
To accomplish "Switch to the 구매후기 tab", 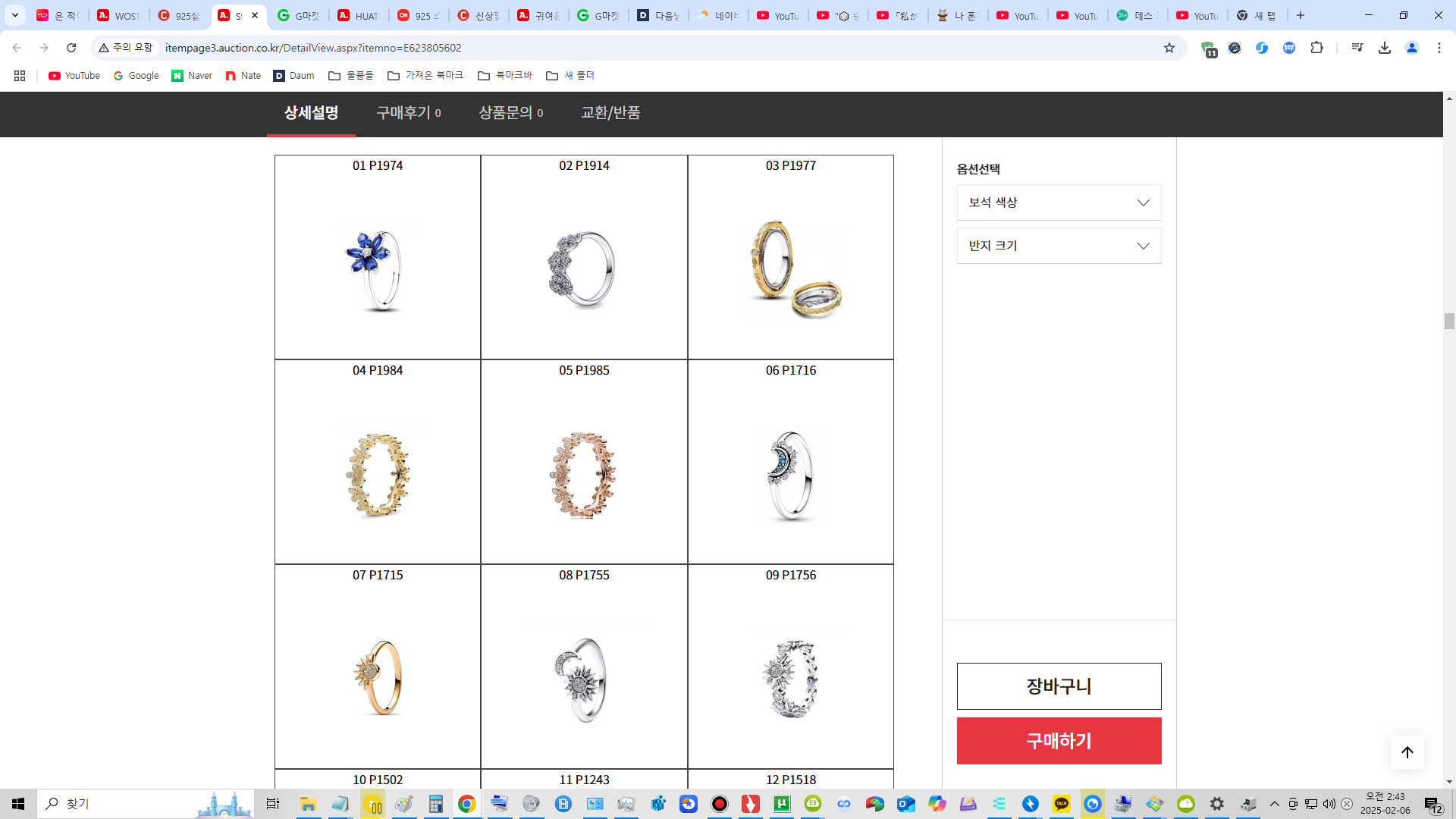I will pyautogui.click(x=409, y=113).
